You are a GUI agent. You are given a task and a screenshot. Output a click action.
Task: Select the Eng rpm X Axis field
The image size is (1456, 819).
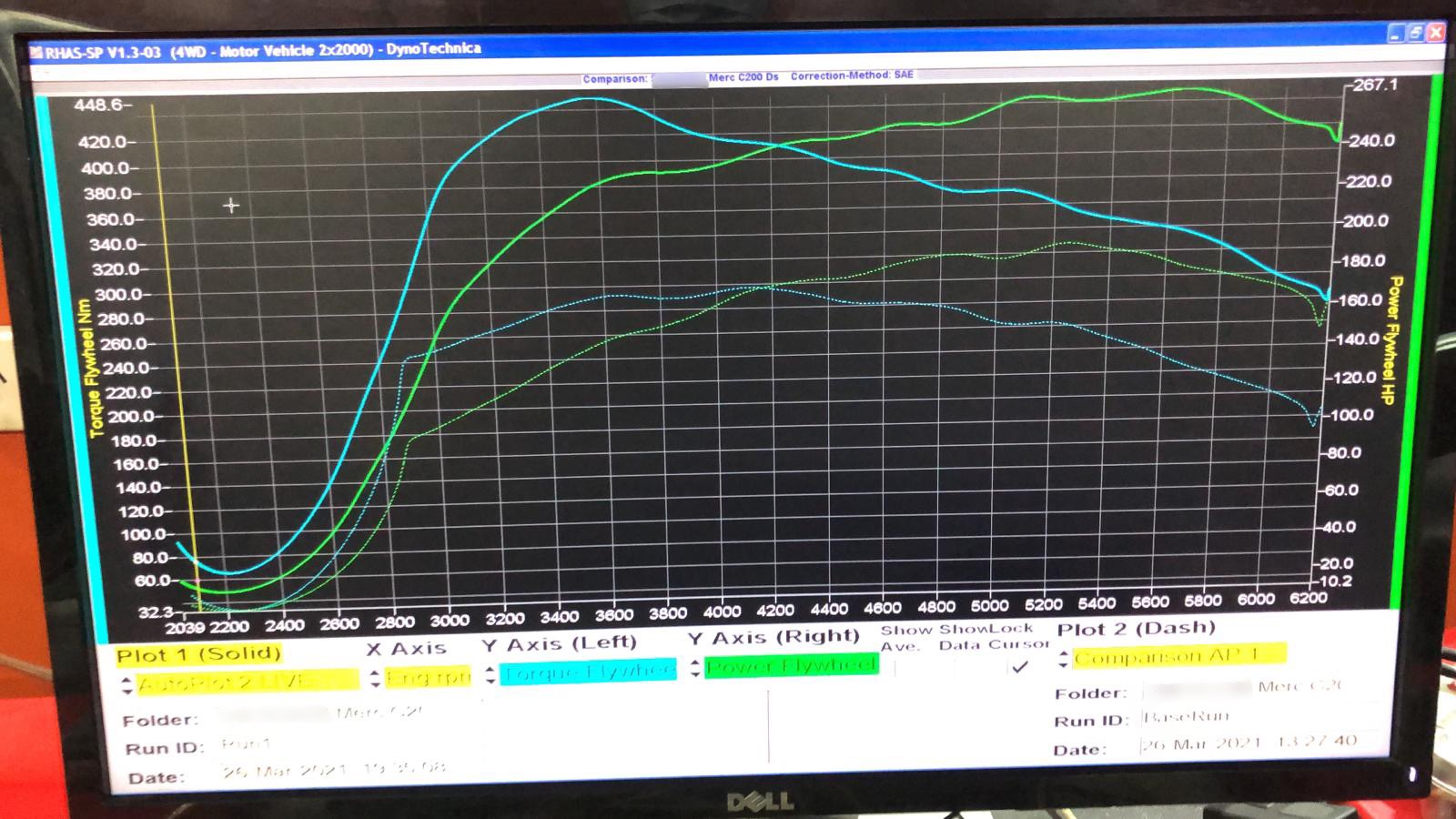coord(428,678)
